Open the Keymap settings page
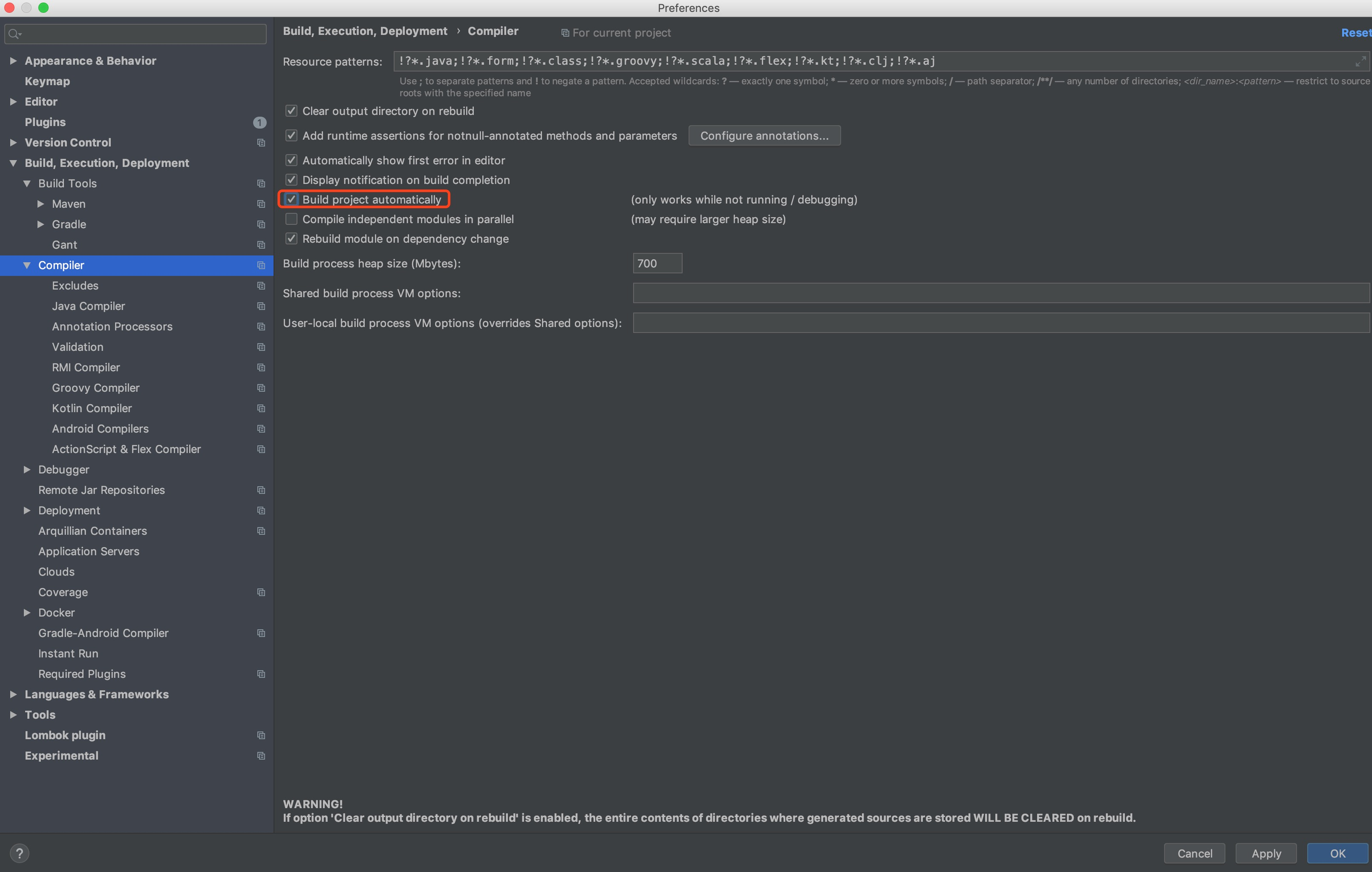Image resolution: width=1372 pixels, height=872 pixels. coord(47,82)
